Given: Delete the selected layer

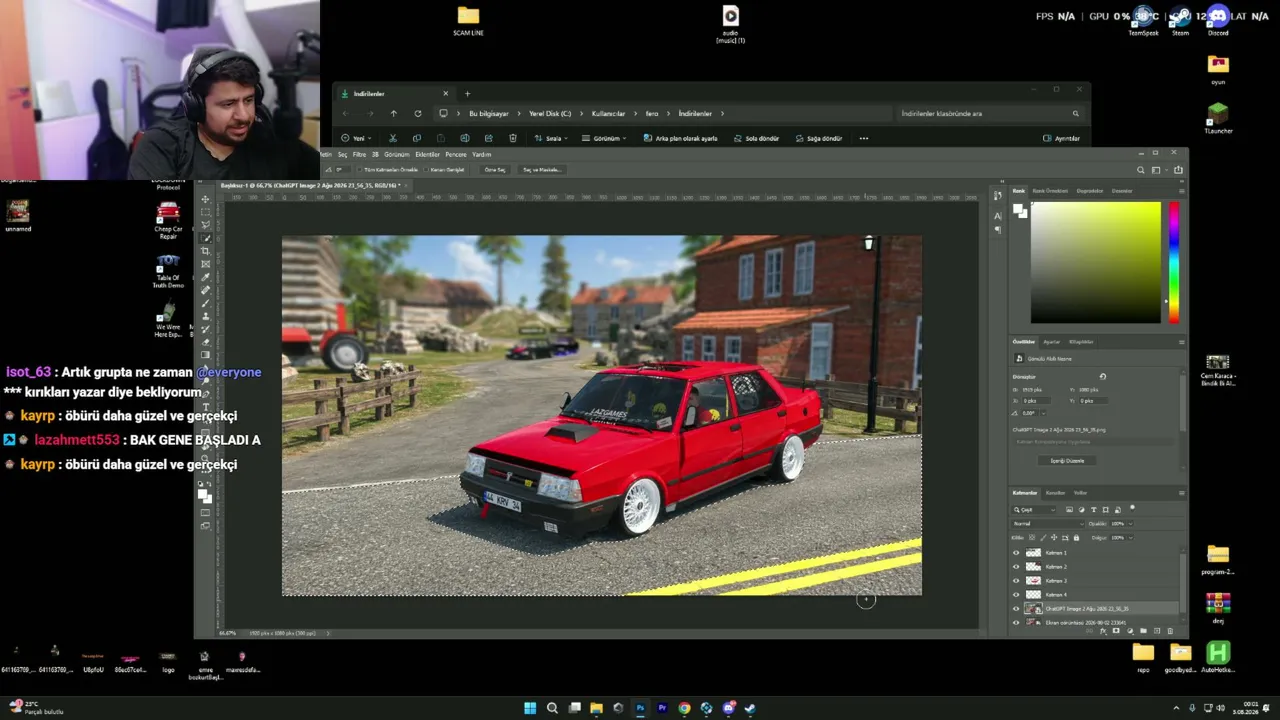Looking at the screenshot, I should click(1170, 631).
